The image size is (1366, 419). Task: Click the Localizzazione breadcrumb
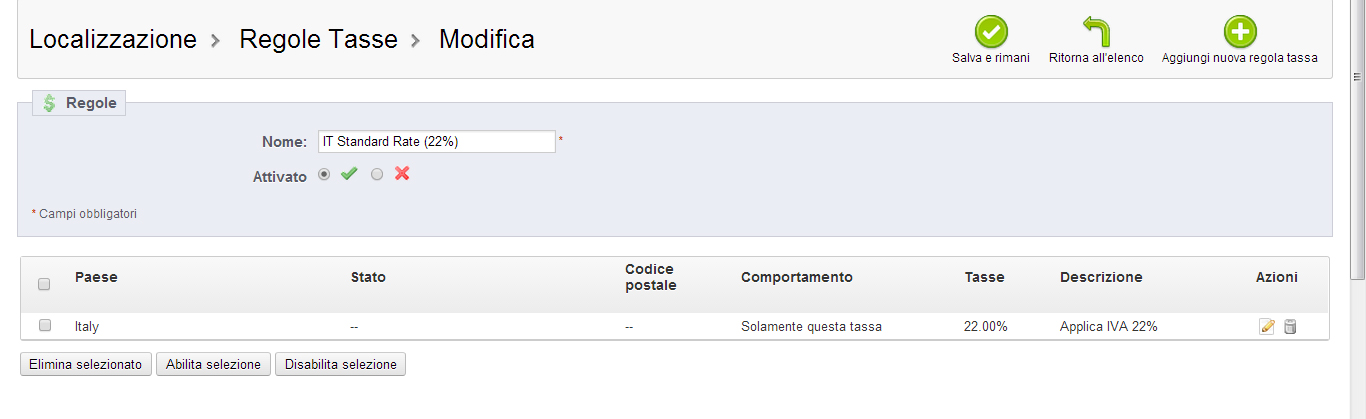[113, 40]
